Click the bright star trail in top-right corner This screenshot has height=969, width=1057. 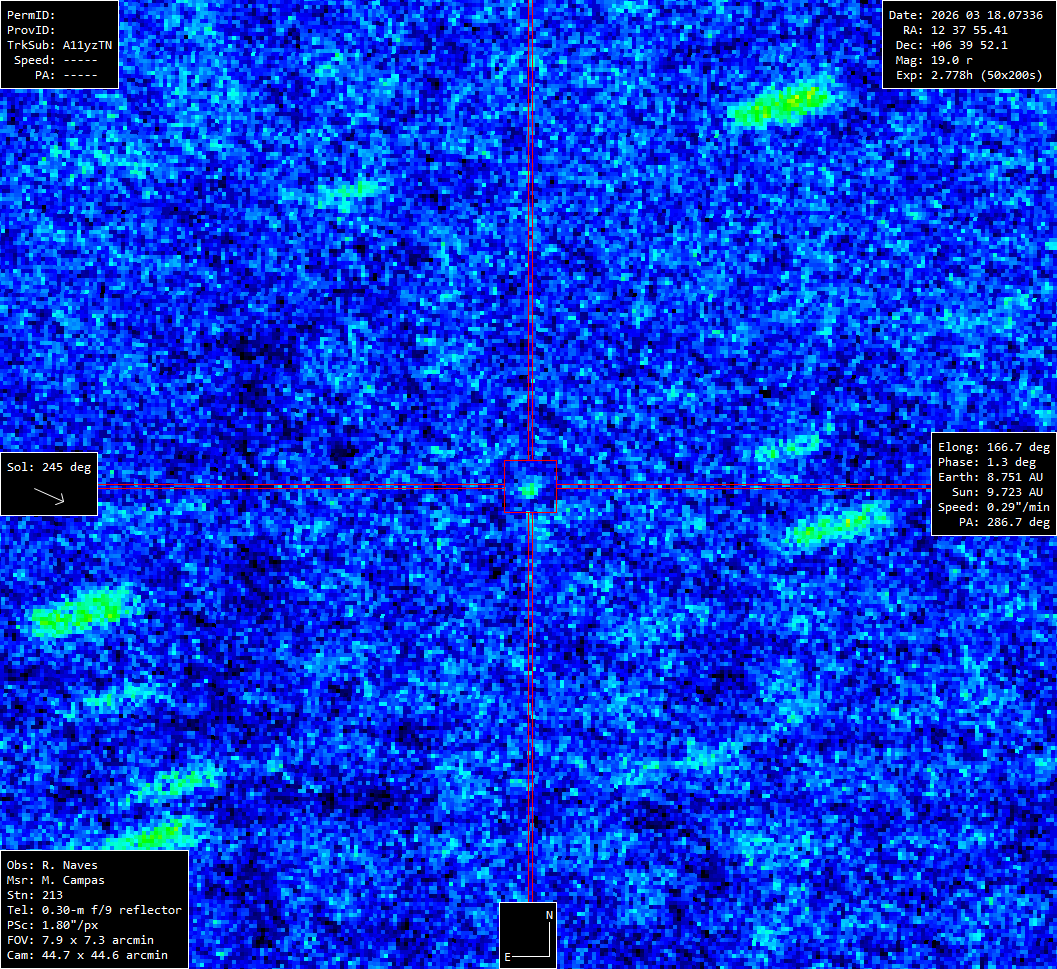coord(783,103)
